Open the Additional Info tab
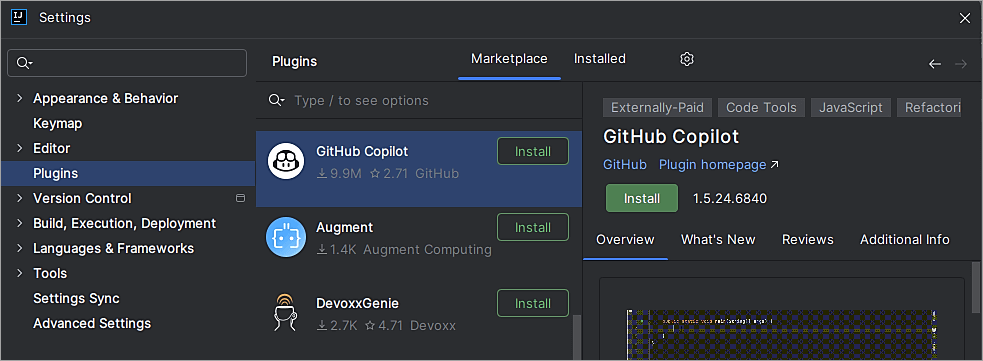Image resolution: width=983 pixels, height=361 pixels. (905, 239)
